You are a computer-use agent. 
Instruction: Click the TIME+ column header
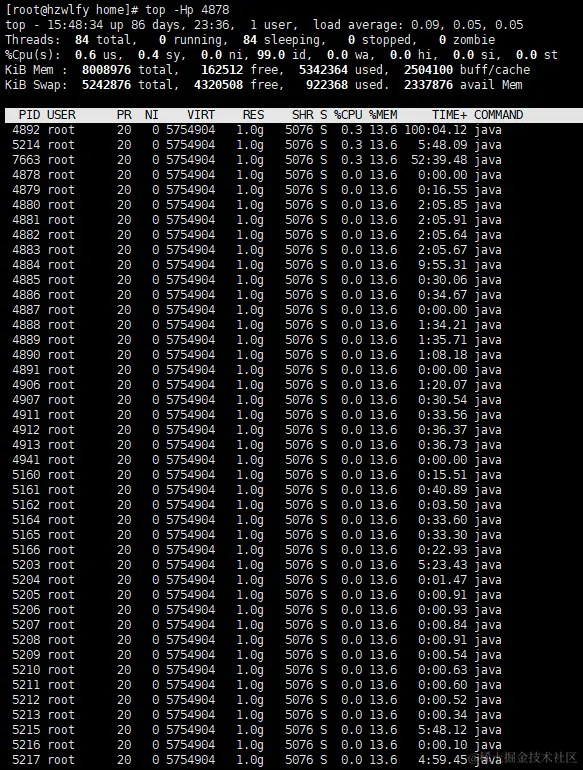pos(449,115)
